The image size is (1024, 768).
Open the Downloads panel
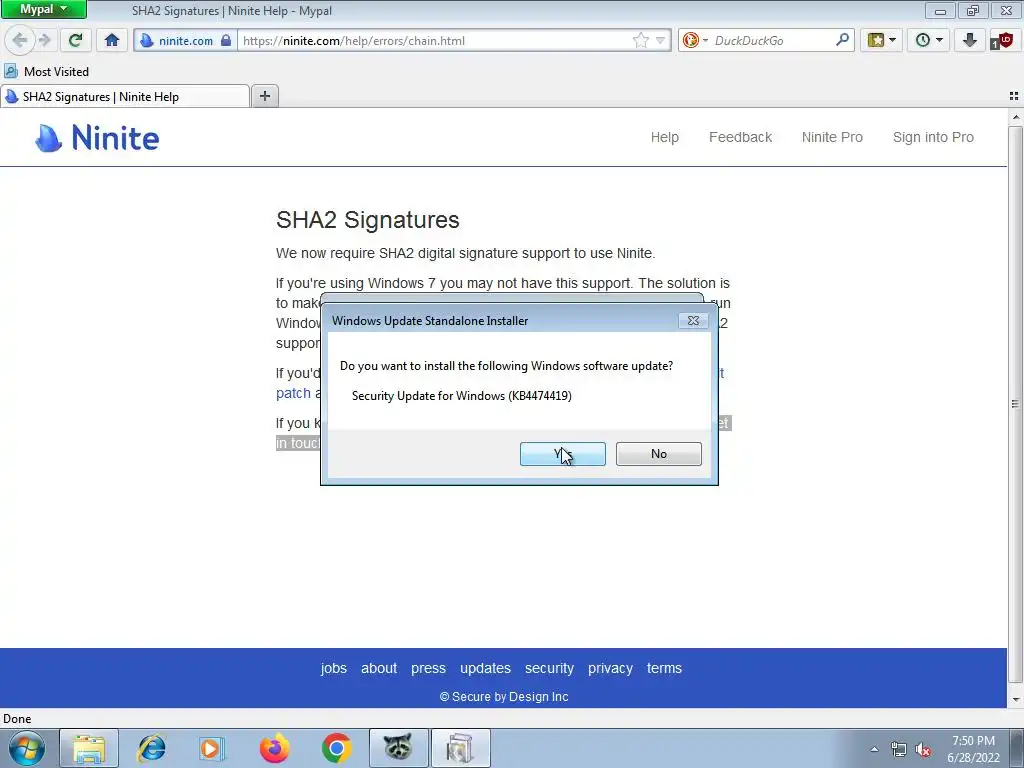click(969, 40)
